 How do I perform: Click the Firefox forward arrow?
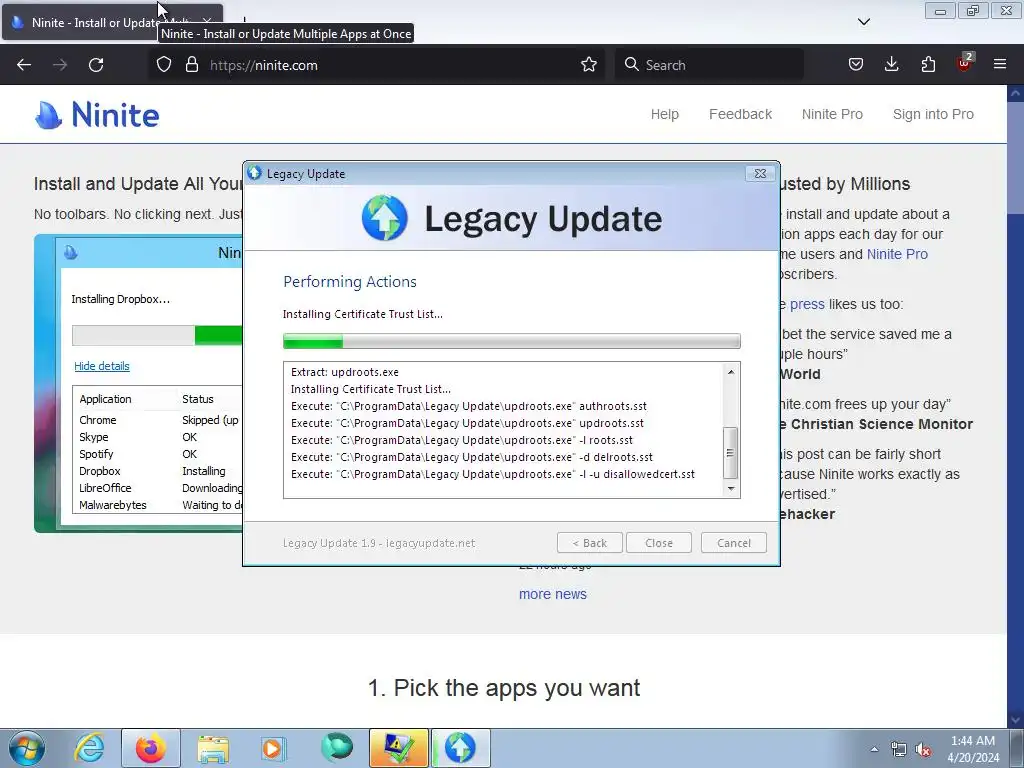60,65
